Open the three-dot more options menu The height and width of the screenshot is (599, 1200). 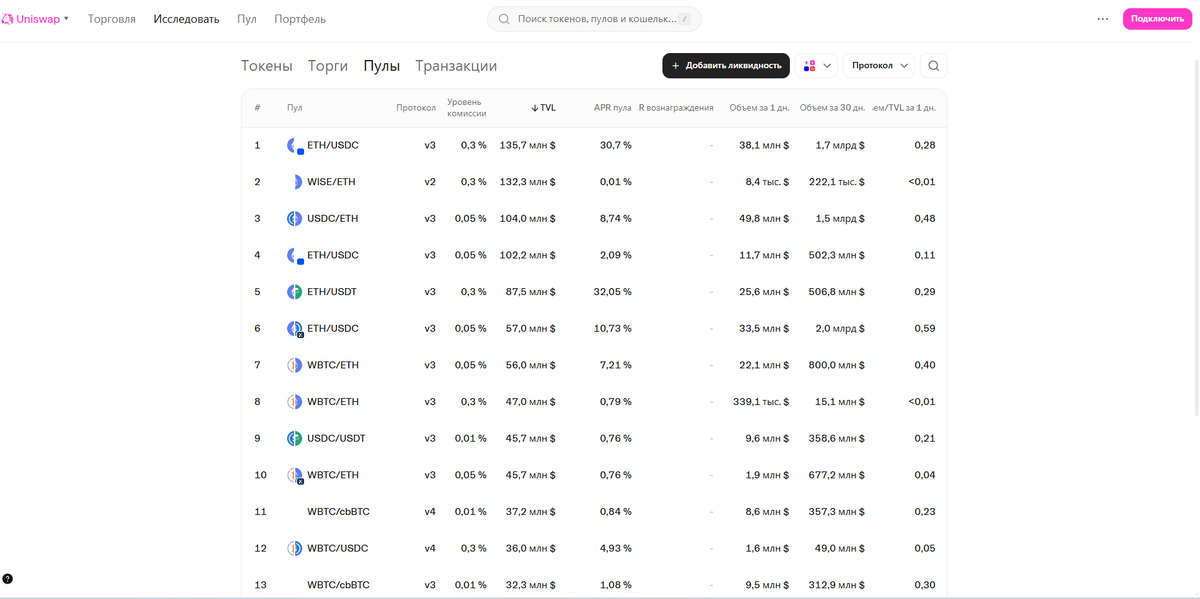click(1103, 19)
